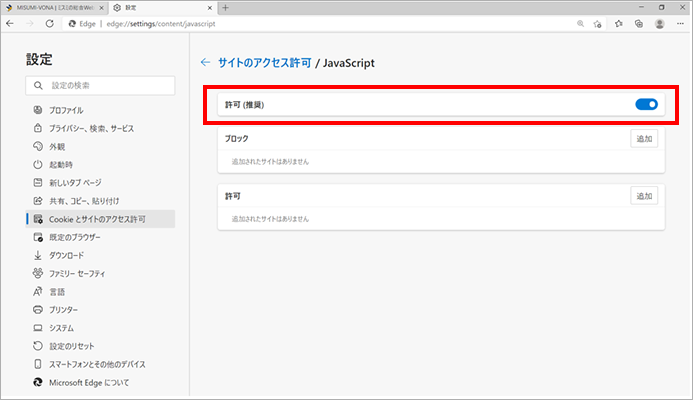Viewport: 693px width, 400px height.
Task: Click the 設定の検索 search field
Action: tap(100, 87)
